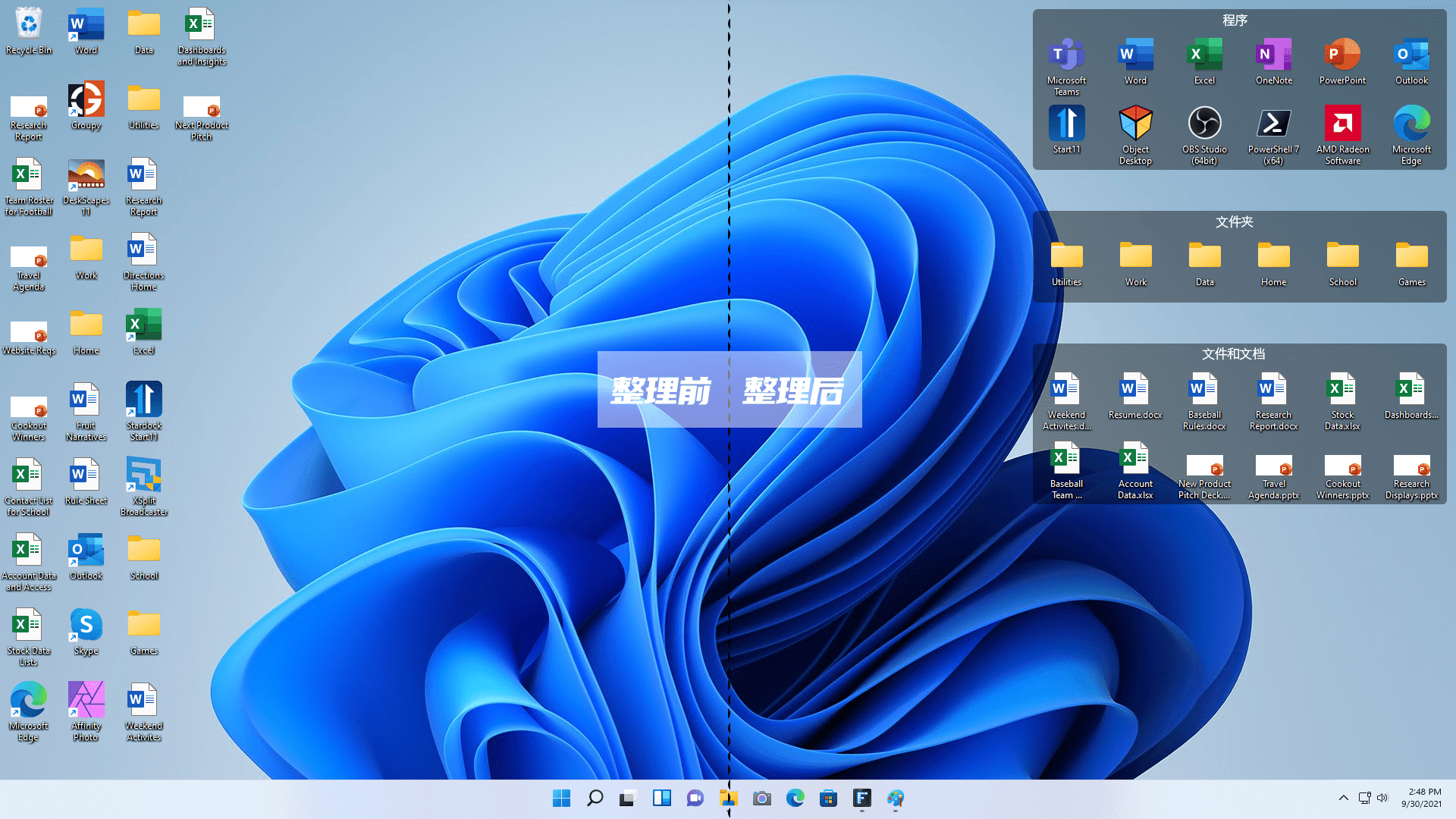Click the Object Desktop cube icon

(1135, 123)
